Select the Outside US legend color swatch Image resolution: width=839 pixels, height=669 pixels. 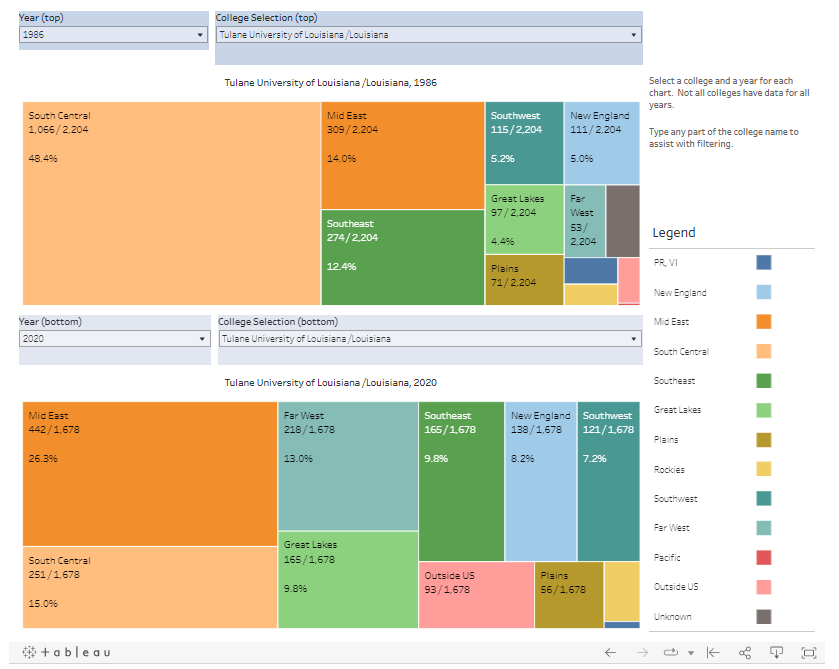coord(764,587)
